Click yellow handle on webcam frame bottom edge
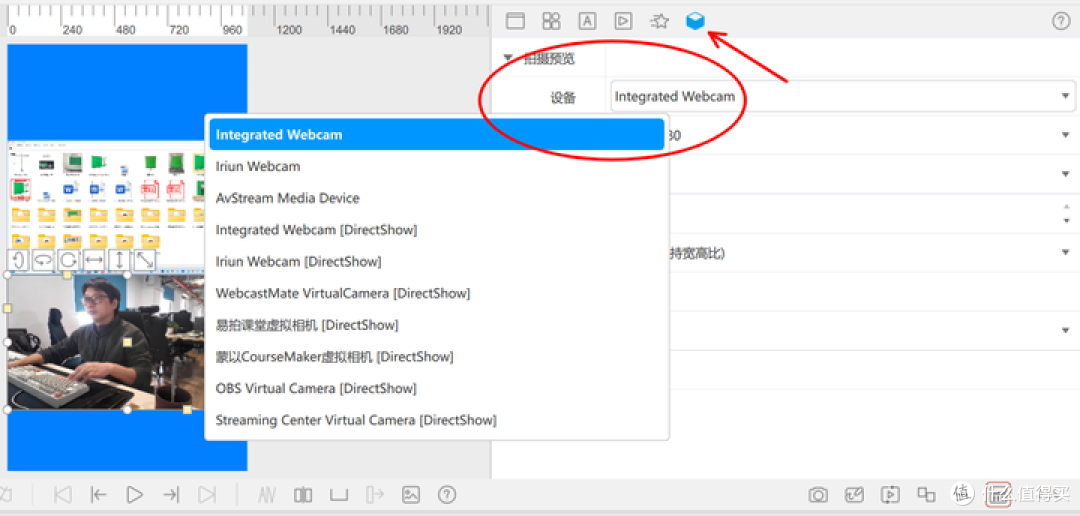The image size is (1080, 516). coord(187,410)
